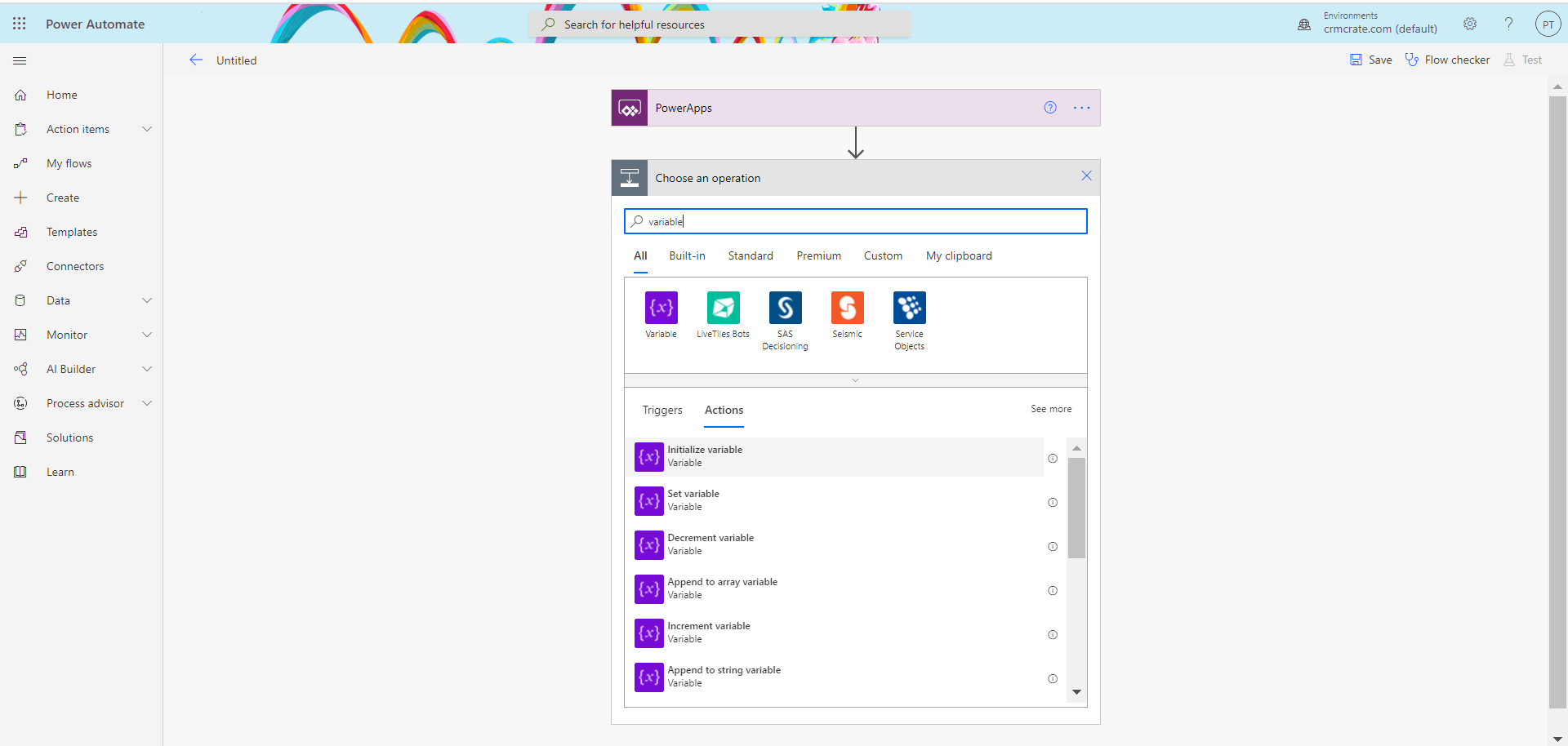This screenshot has height=746, width=1568.
Task: Select the SAS Decisioning connector
Action: (x=785, y=308)
